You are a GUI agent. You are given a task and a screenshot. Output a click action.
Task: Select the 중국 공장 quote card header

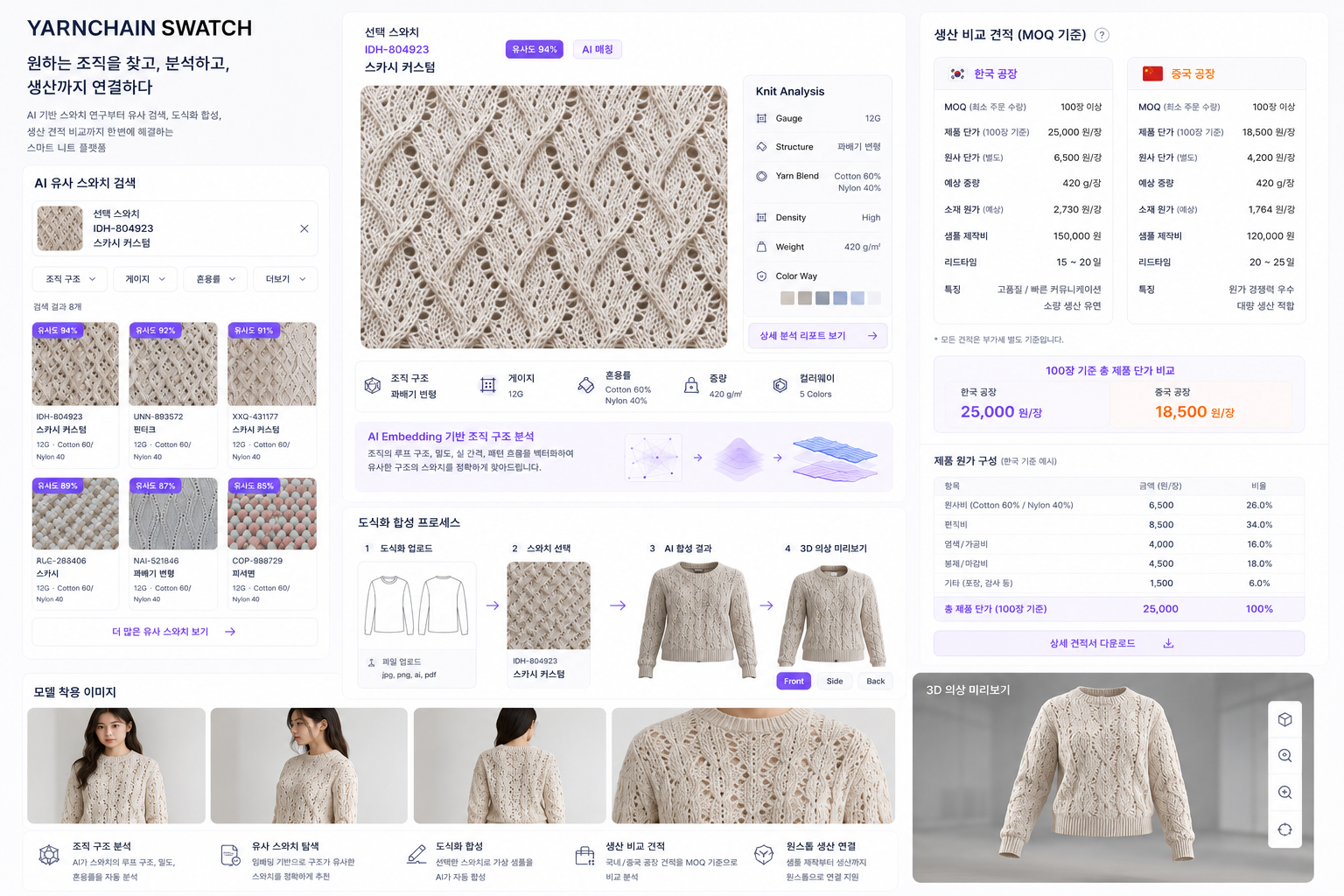(1216, 73)
